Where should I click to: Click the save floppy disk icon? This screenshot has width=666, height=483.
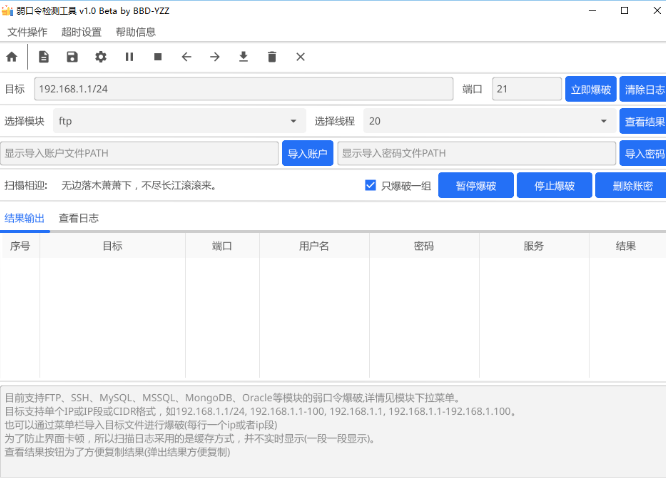coord(72,57)
